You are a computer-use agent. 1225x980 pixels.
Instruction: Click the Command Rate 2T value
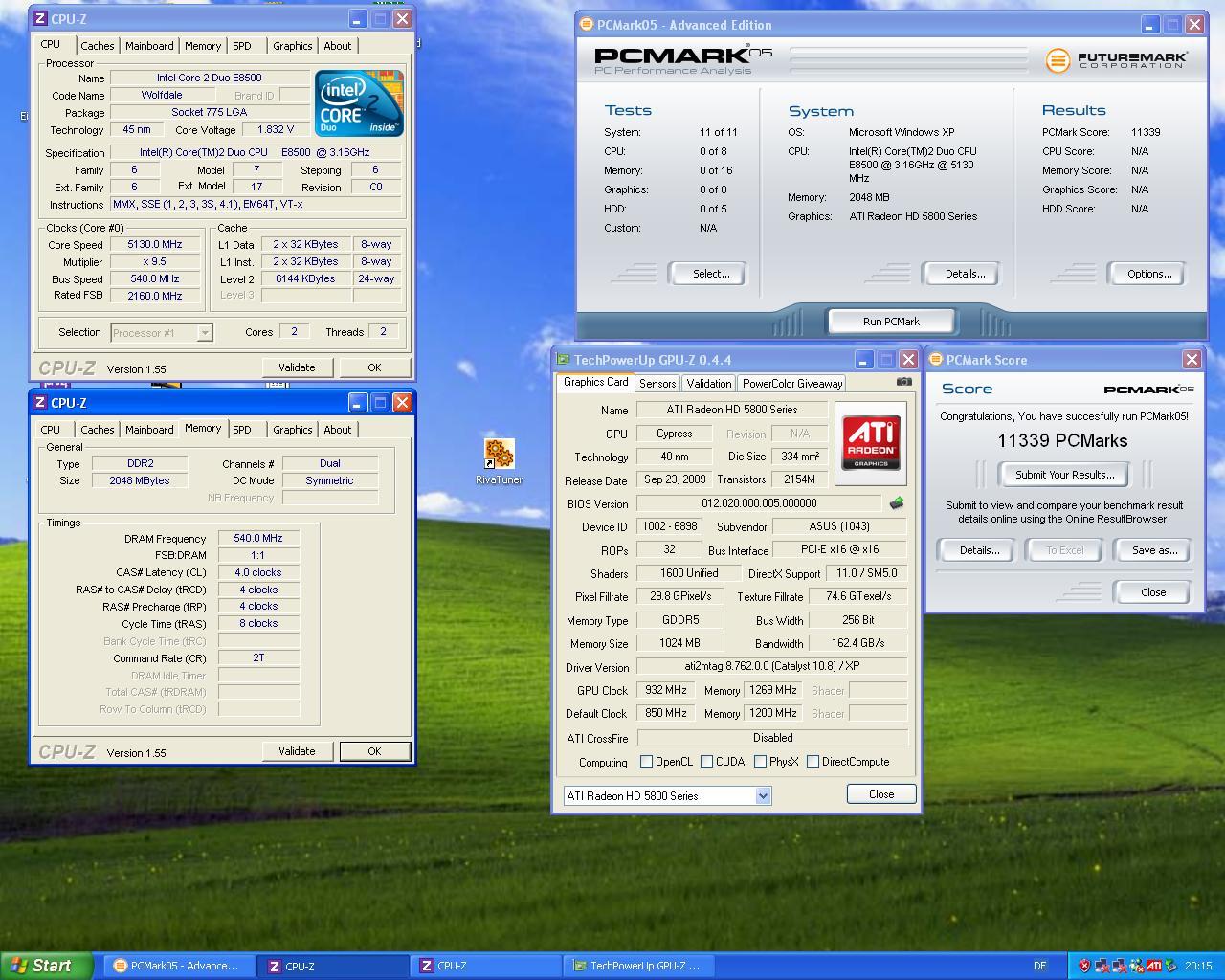pyautogui.click(x=258, y=658)
